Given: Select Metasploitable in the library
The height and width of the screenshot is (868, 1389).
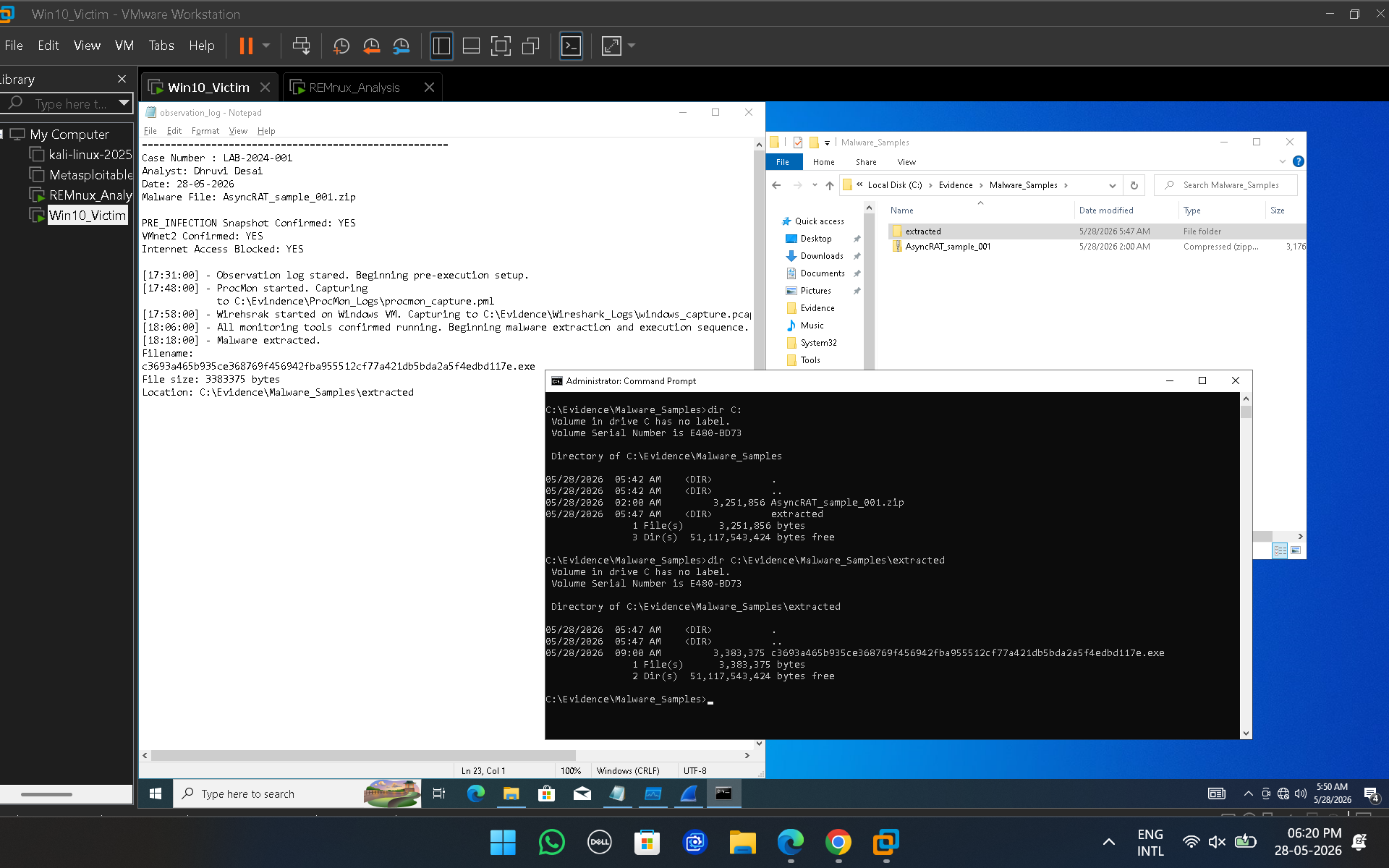Looking at the screenshot, I should tap(91, 174).
